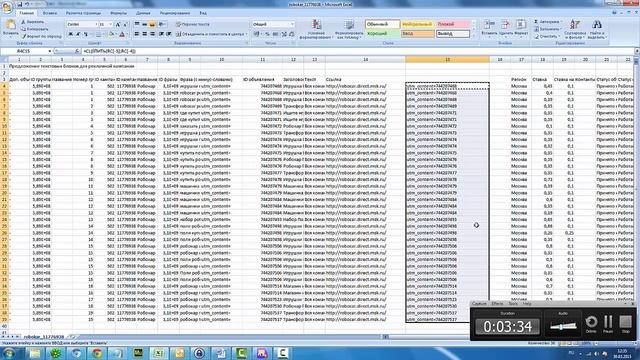Apply the Вывод cell style
The height and width of the screenshot is (360, 640).
[x=453, y=34]
